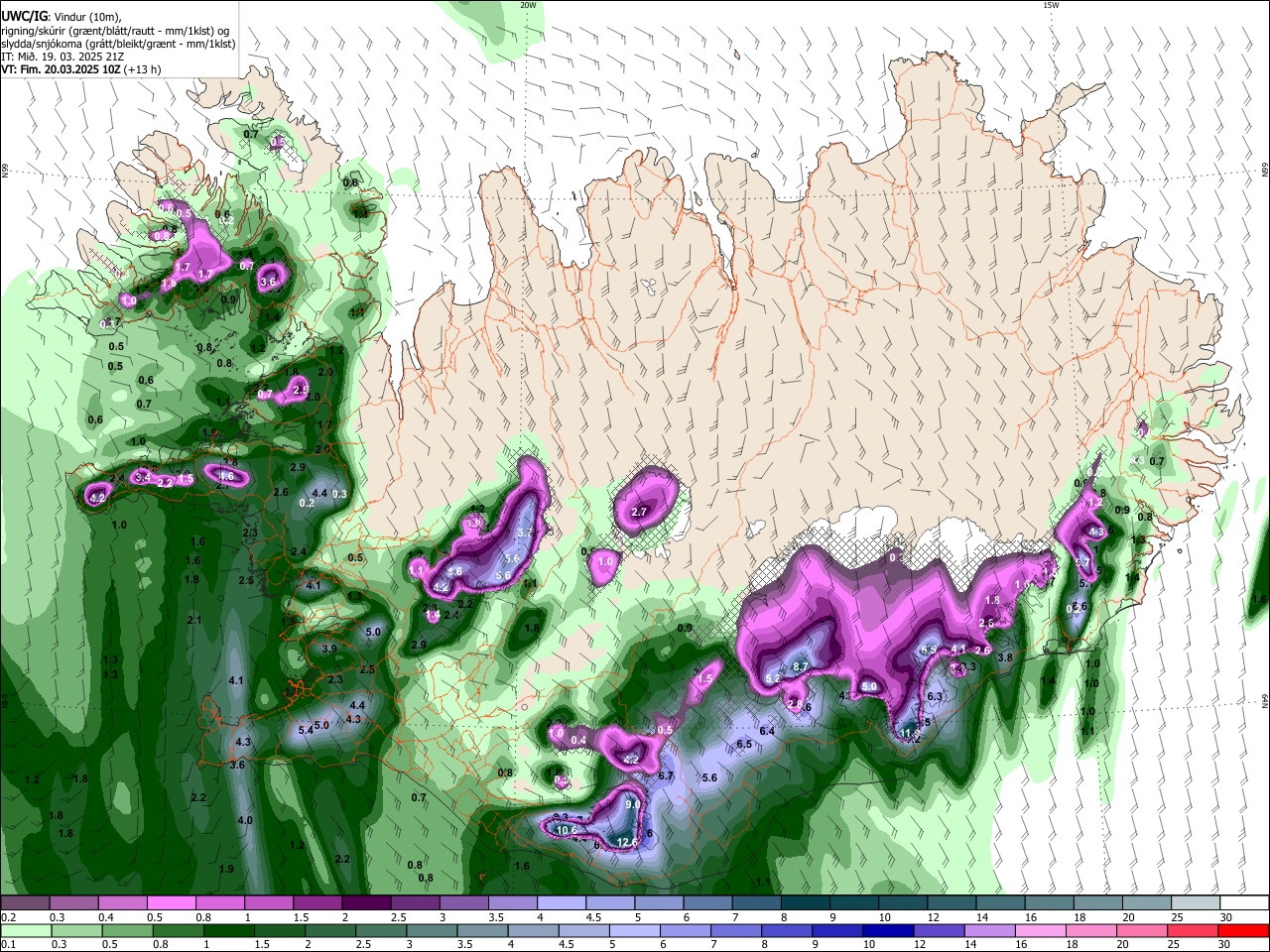Click the 12.6 precipitation value on the map
Image resolution: width=1270 pixels, height=952 pixels.
click(627, 842)
